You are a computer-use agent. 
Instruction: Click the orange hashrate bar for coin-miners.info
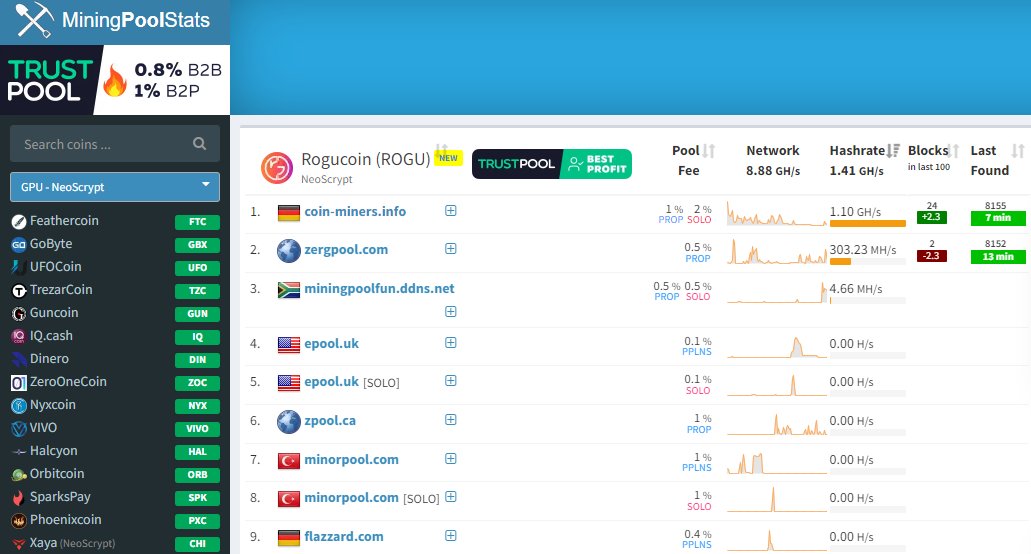coord(867,224)
